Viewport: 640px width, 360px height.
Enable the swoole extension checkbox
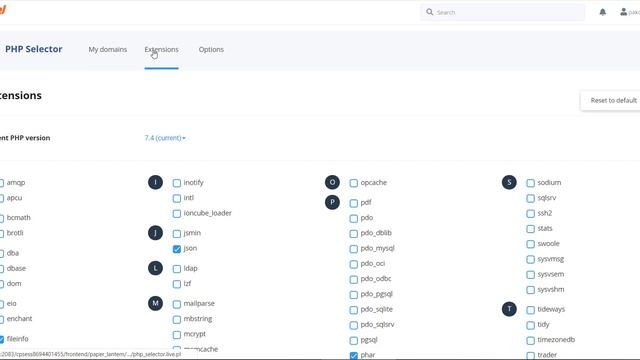[530, 244]
